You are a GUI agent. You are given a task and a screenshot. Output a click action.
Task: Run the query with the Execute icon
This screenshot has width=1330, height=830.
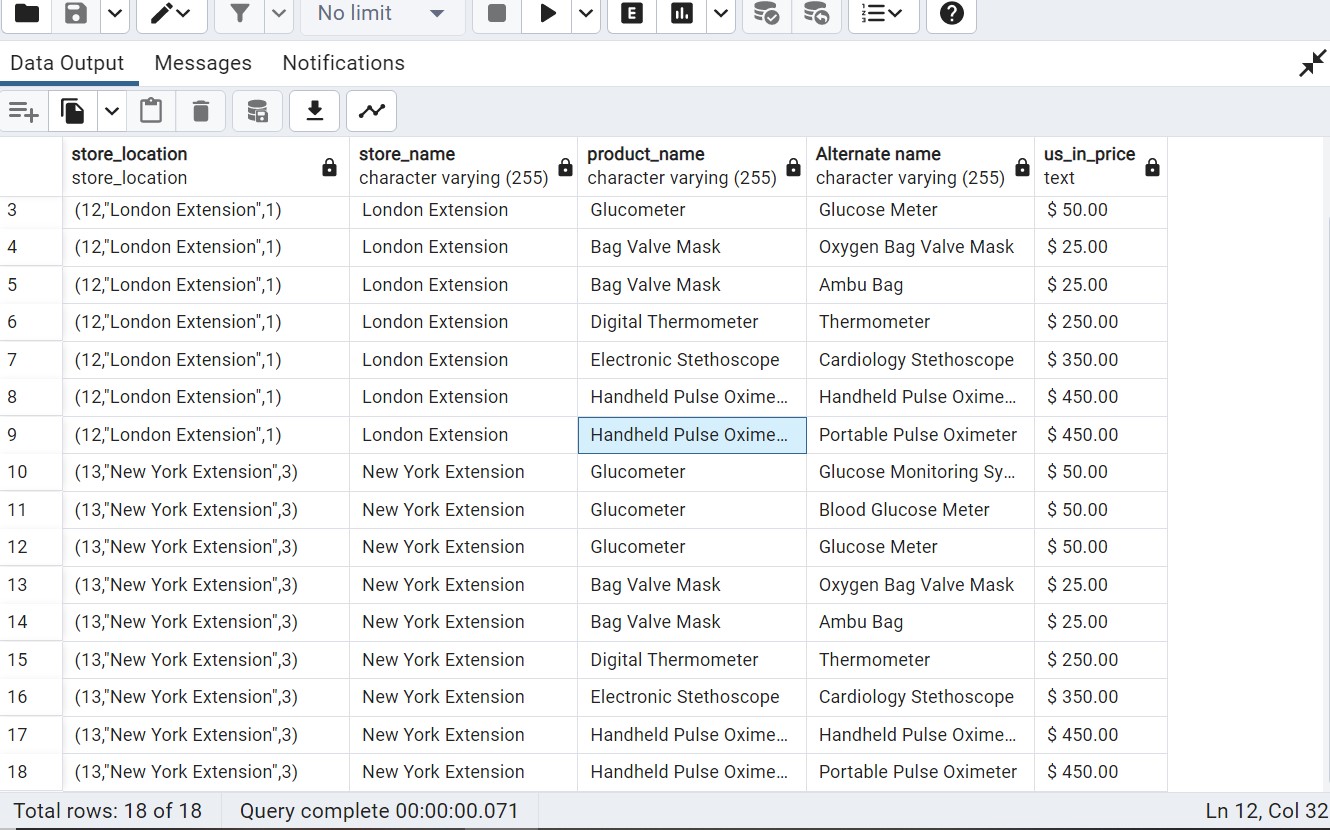pyautogui.click(x=546, y=14)
